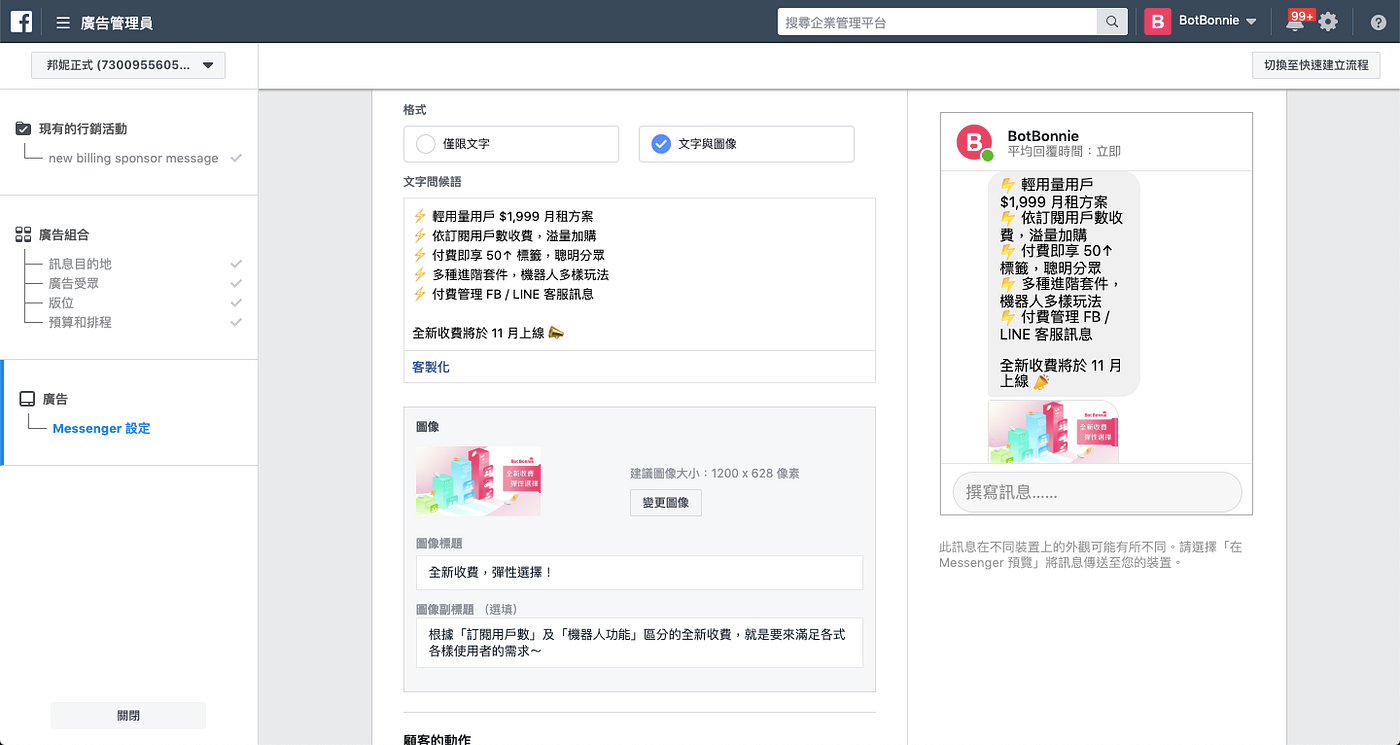Select the 文字與圖像 format option
1400x745 pixels.
click(x=747, y=144)
